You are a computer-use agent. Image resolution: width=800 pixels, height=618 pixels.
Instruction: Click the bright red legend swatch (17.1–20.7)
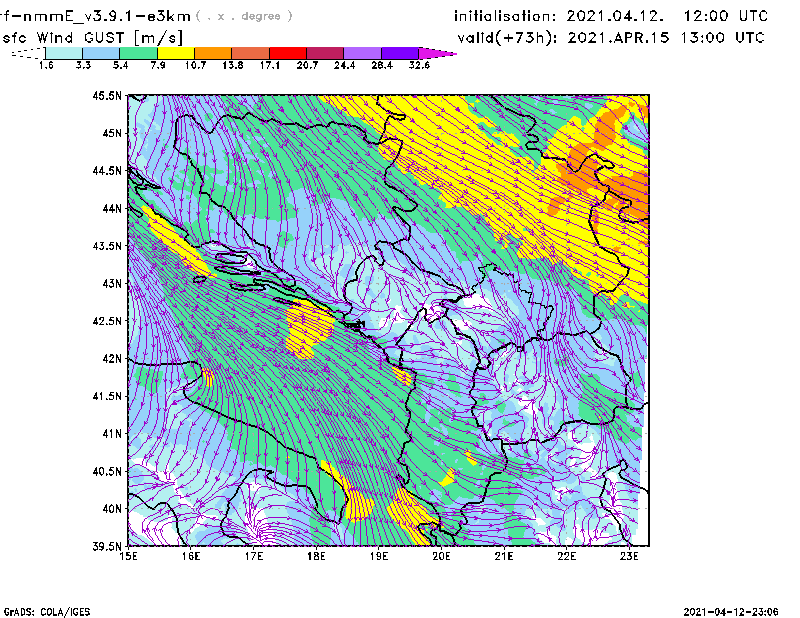click(288, 53)
